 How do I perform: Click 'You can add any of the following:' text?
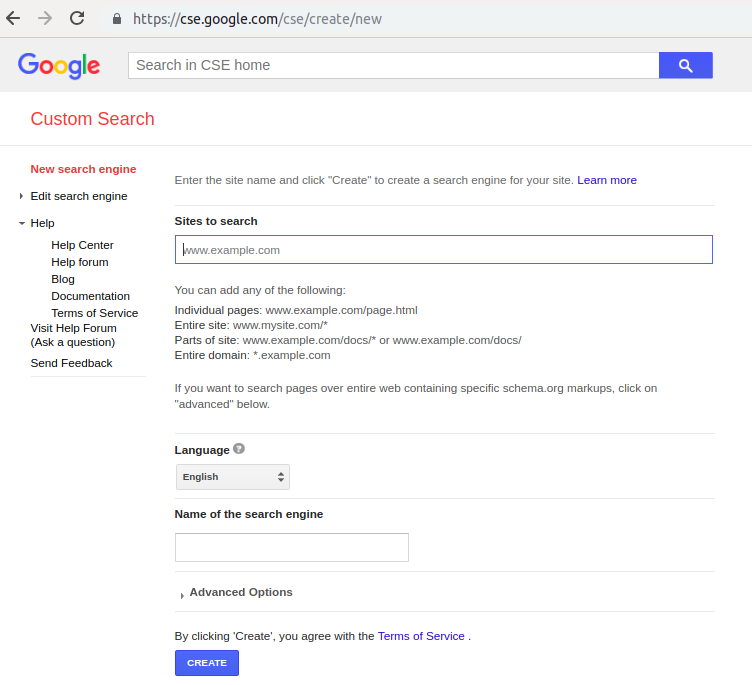[x=260, y=290]
